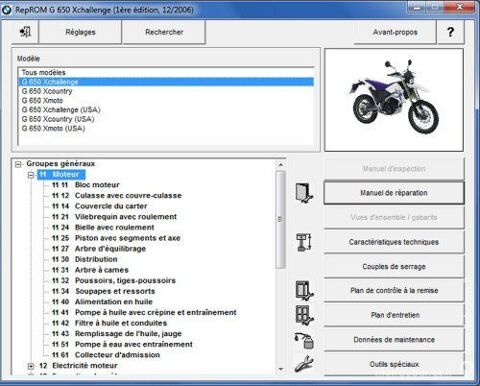Click the tree scrollbar down arrow
Image resolution: width=480 pixels, height=386 pixels.
click(281, 369)
